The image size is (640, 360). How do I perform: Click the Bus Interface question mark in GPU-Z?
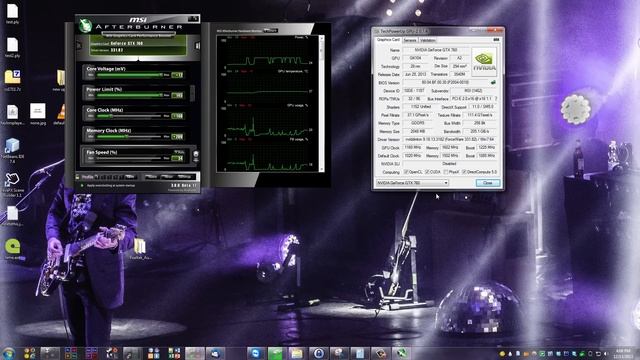496,99
